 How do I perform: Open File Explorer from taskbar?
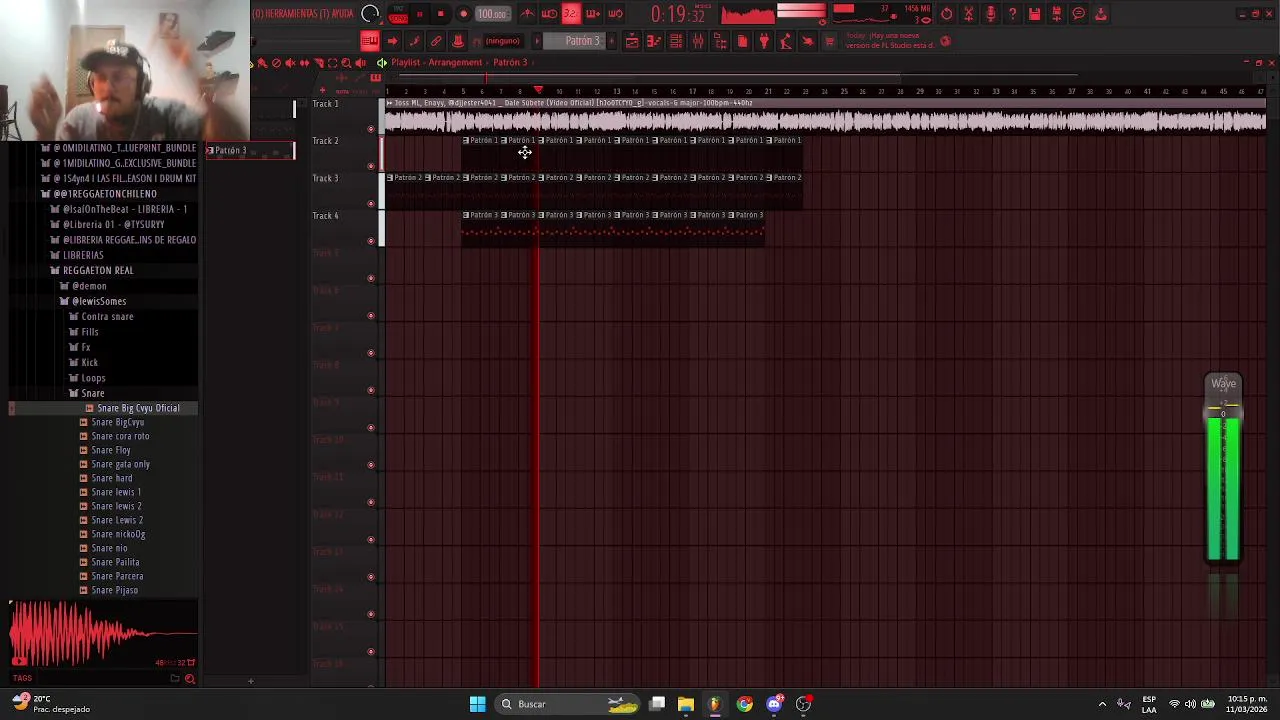click(x=685, y=704)
